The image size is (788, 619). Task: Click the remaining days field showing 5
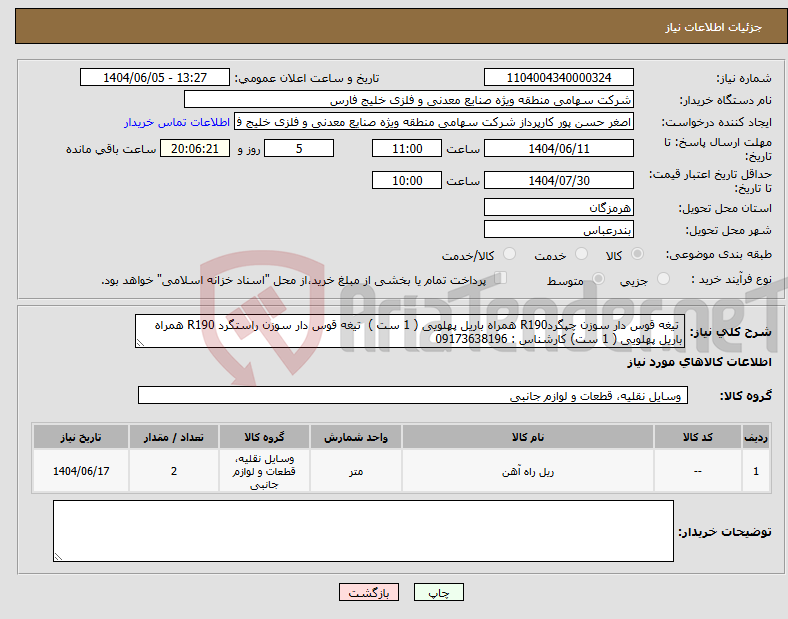299,148
